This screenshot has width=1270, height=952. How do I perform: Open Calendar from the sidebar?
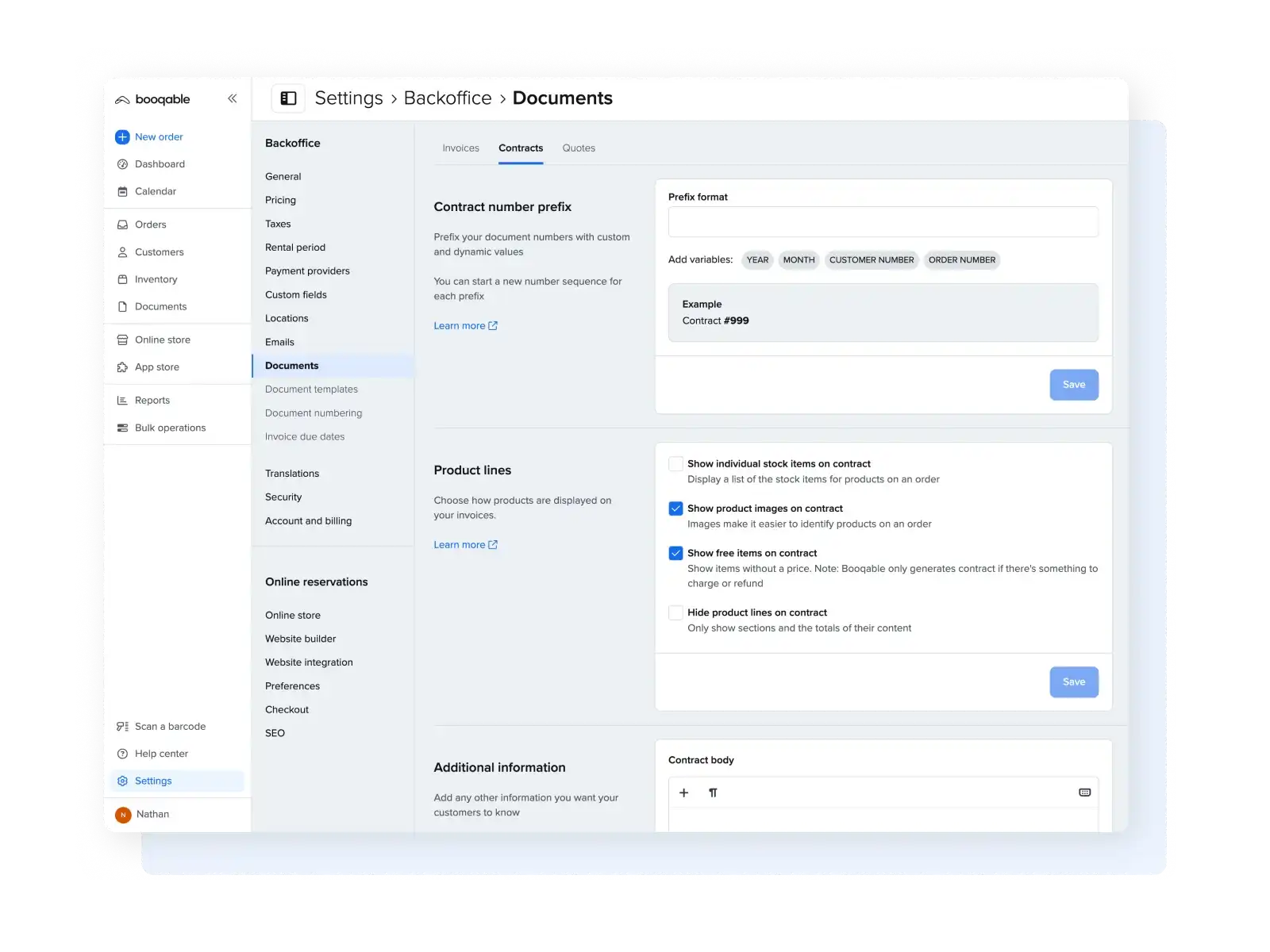click(x=155, y=191)
